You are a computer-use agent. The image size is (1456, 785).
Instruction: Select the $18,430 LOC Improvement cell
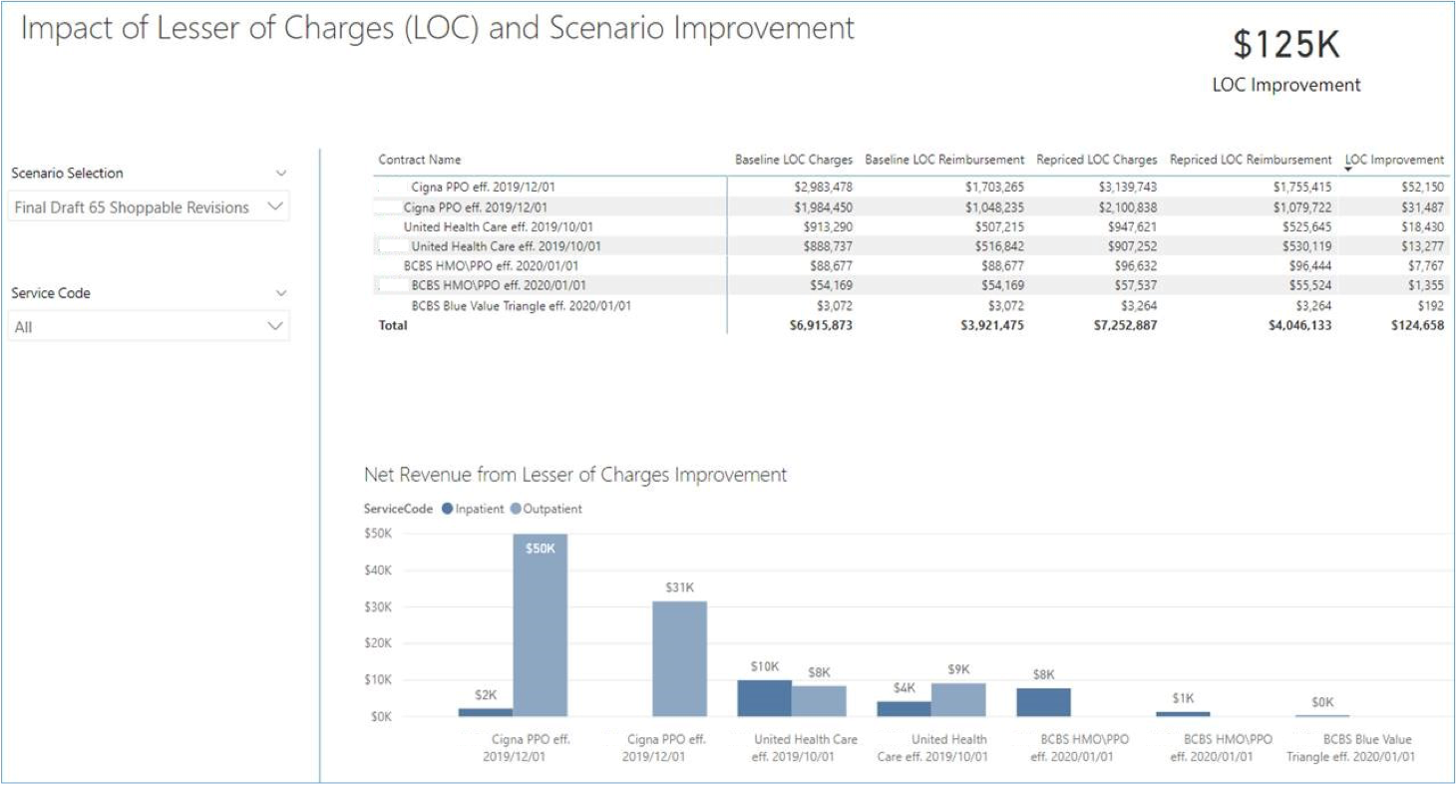(1424, 227)
